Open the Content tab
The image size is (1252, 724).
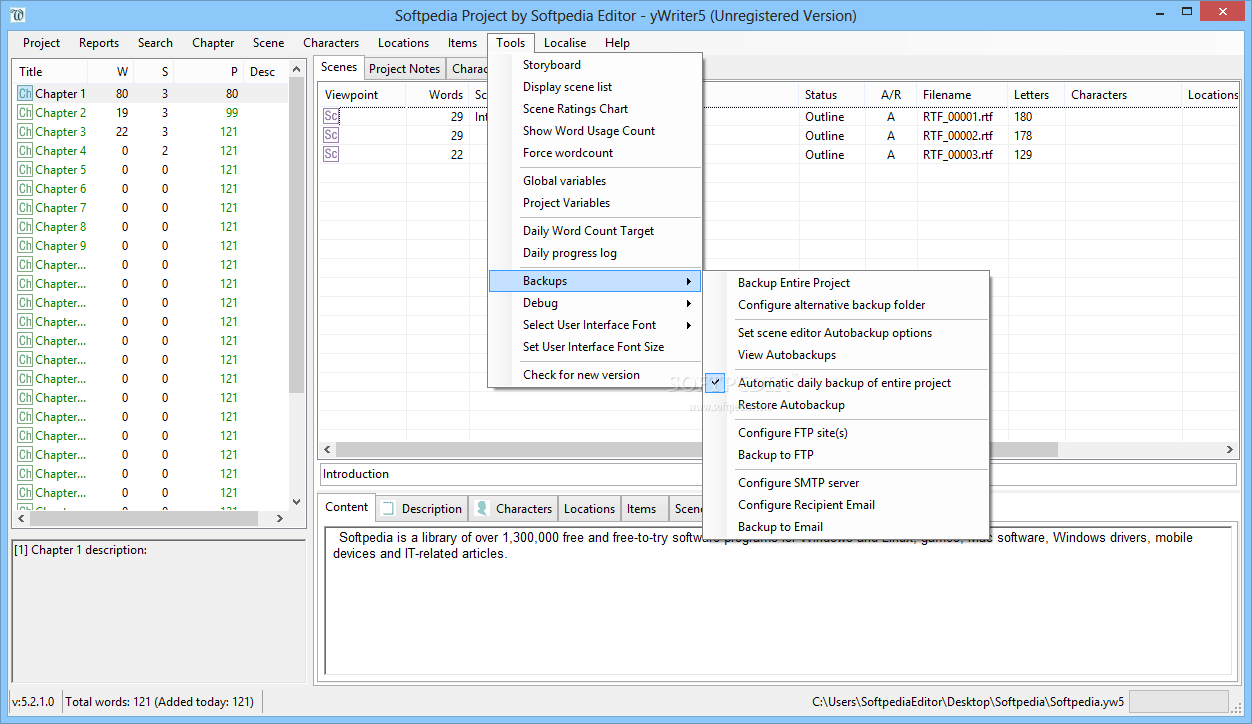(x=347, y=507)
